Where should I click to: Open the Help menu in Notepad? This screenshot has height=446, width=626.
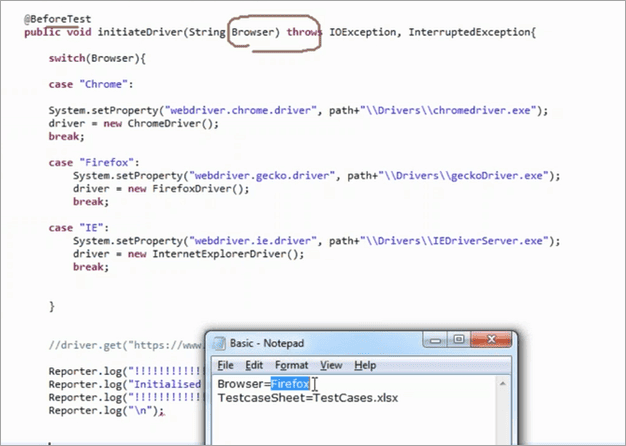point(365,365)
